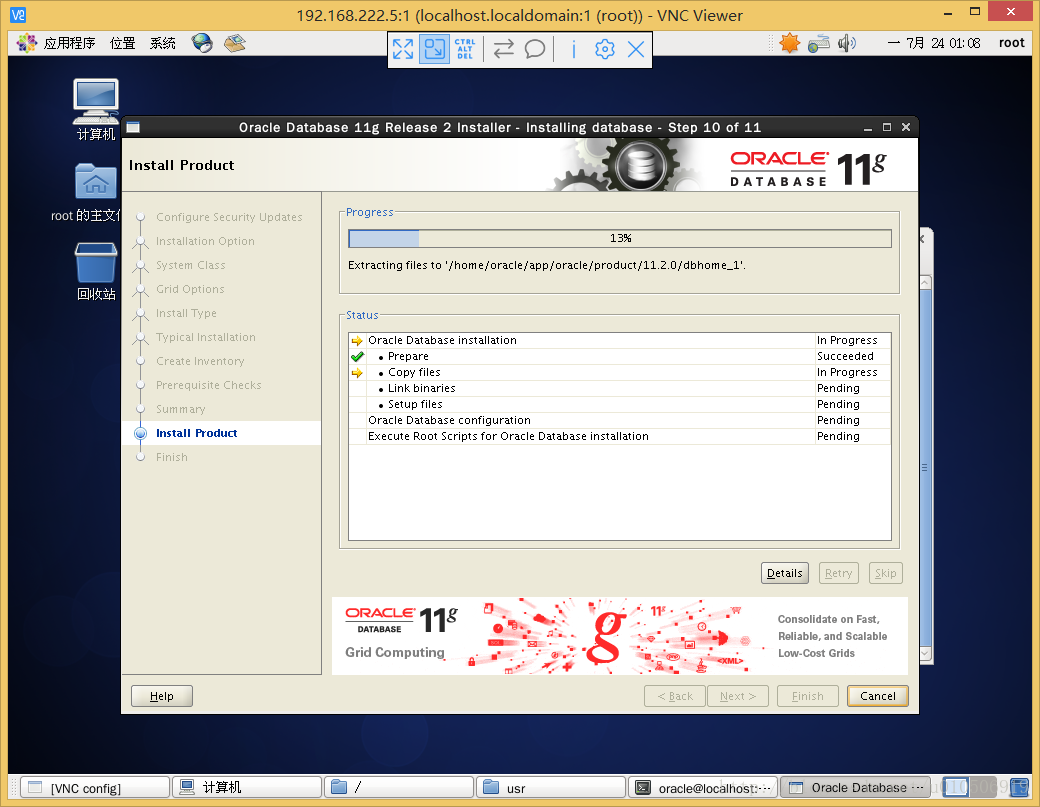This screenshot has width=1040, height=807.
Task: Select the Link binaries status row
Action: tap(619, 388)
